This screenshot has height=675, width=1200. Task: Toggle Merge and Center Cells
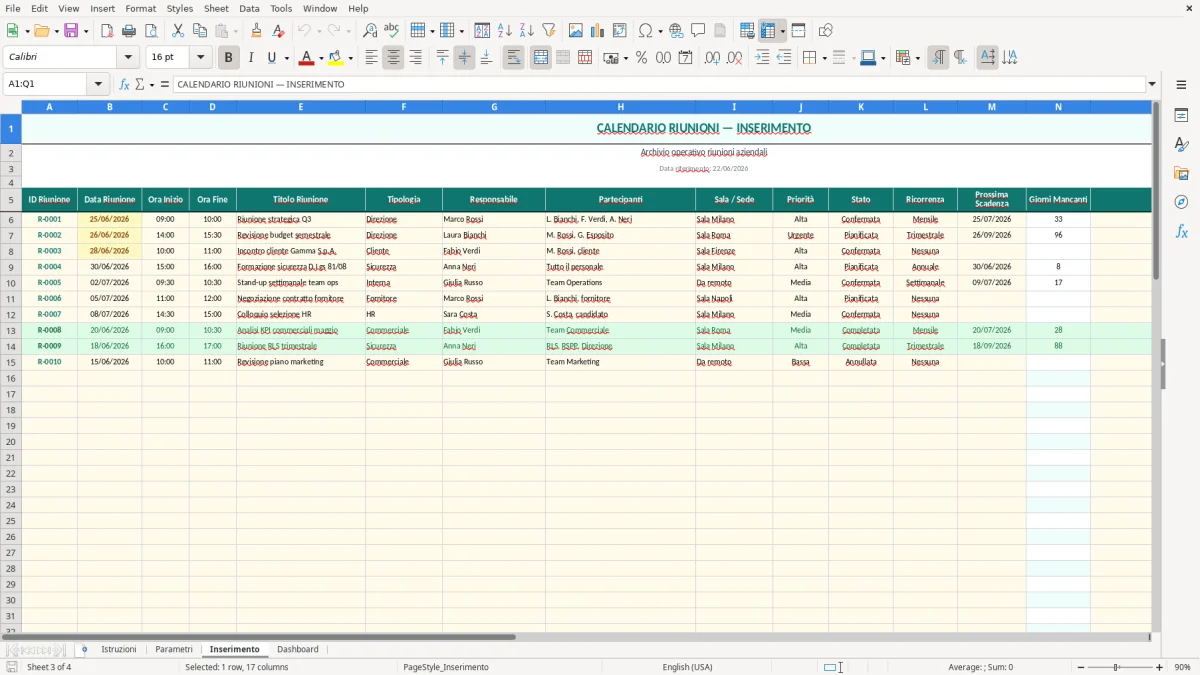pyautogui.click(x=541, y=58)
